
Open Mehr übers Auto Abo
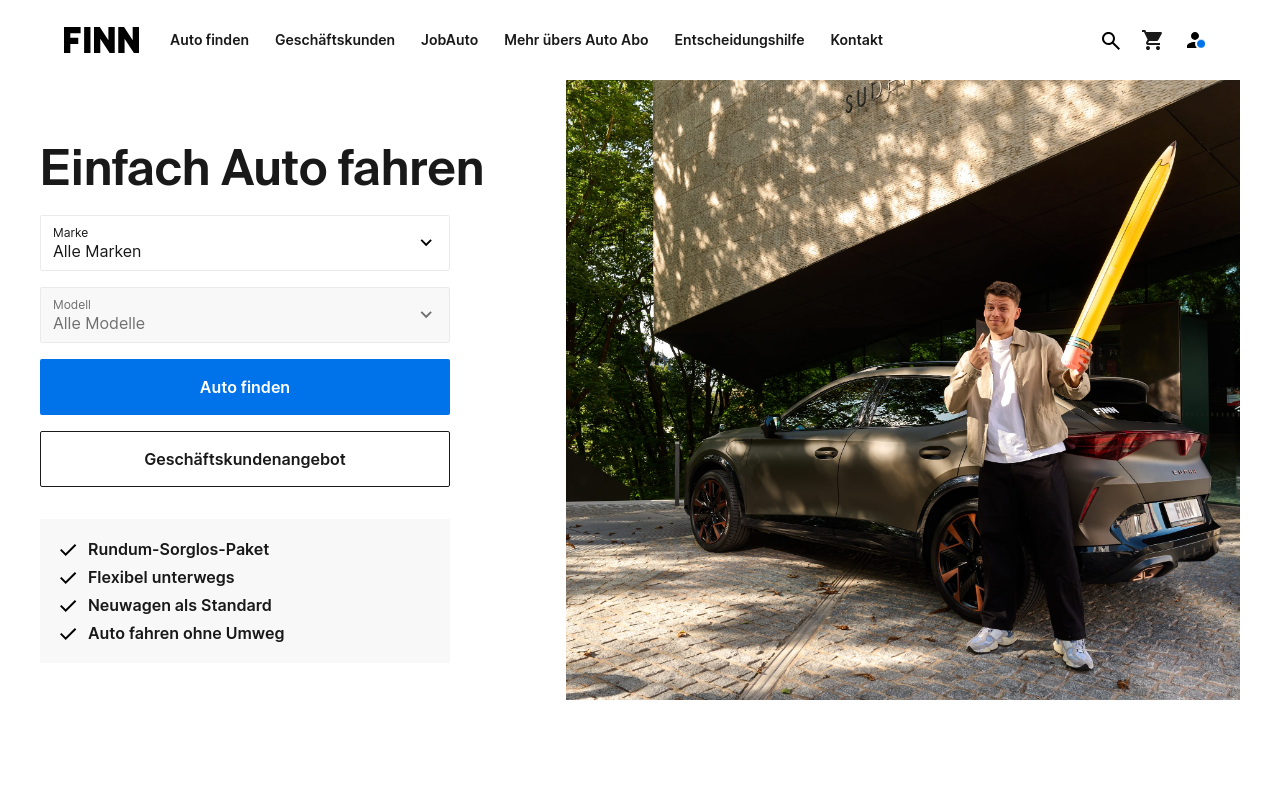coord(576,40)
